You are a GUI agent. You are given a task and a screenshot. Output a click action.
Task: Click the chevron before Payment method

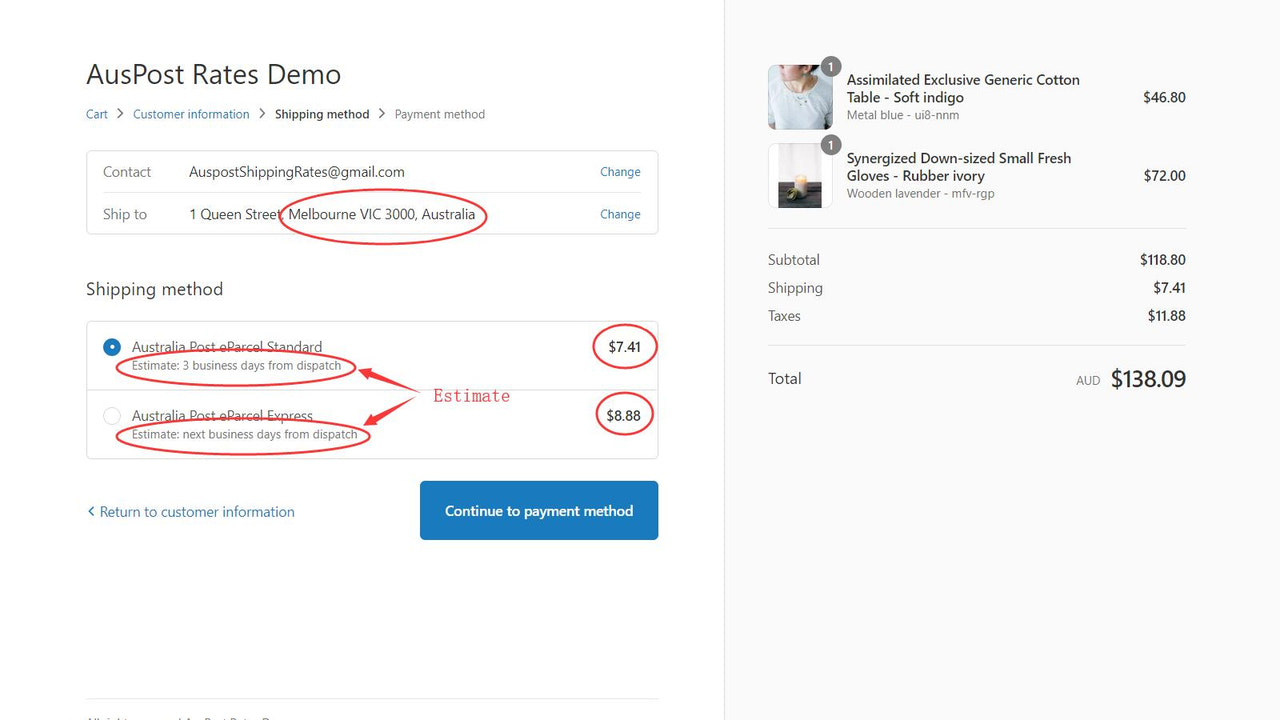click(x=381, y=114)
